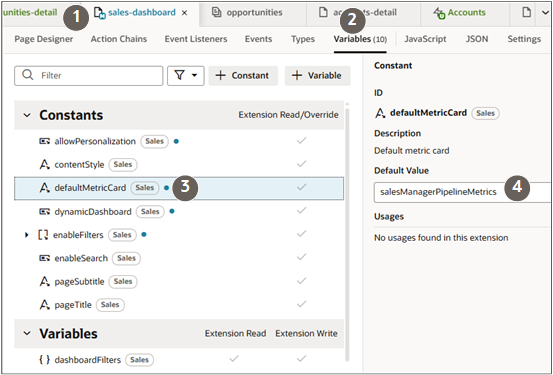
Task: Select the enableFilters constant
Action: (78, 235)
